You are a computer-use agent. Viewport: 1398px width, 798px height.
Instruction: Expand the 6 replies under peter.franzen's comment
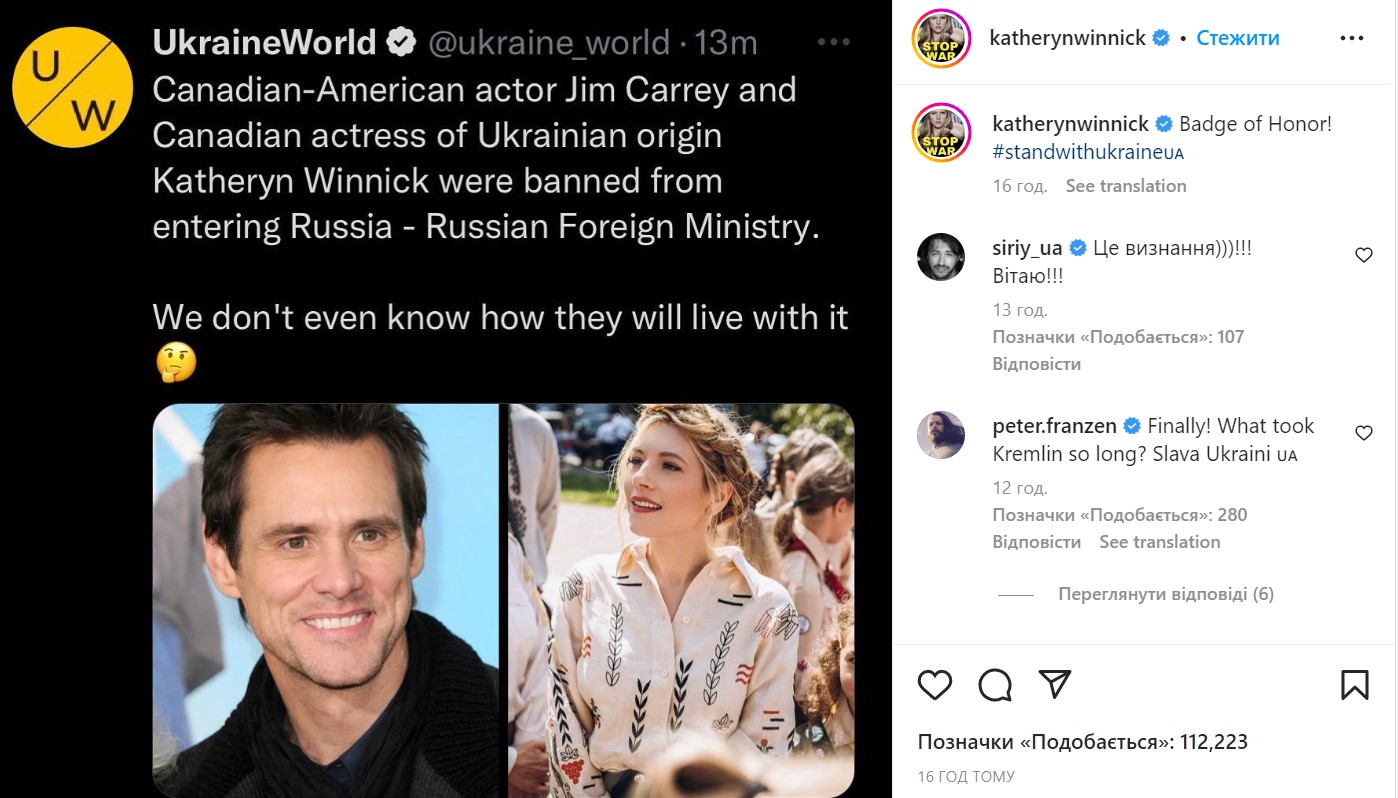point(1165,594)
